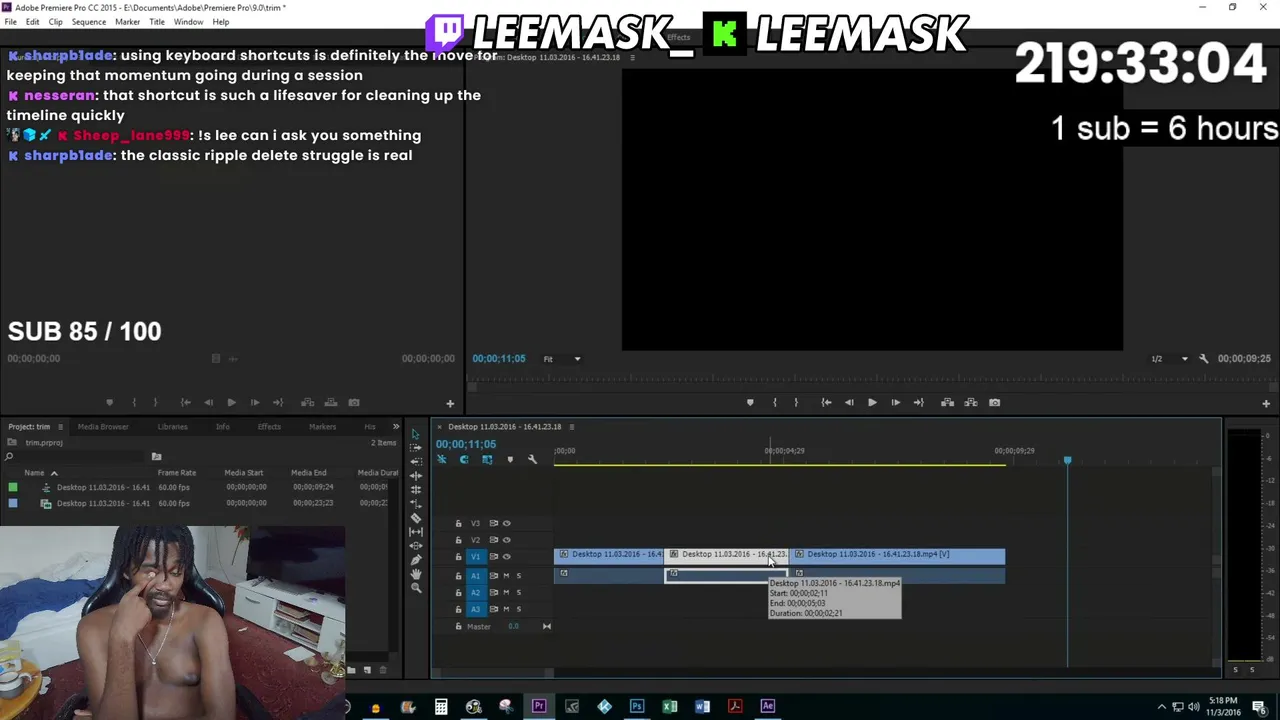The width and height of the screenshot is (1280, 720).
Task: Switch to the Media Browser tab
Action: [103, 427]
